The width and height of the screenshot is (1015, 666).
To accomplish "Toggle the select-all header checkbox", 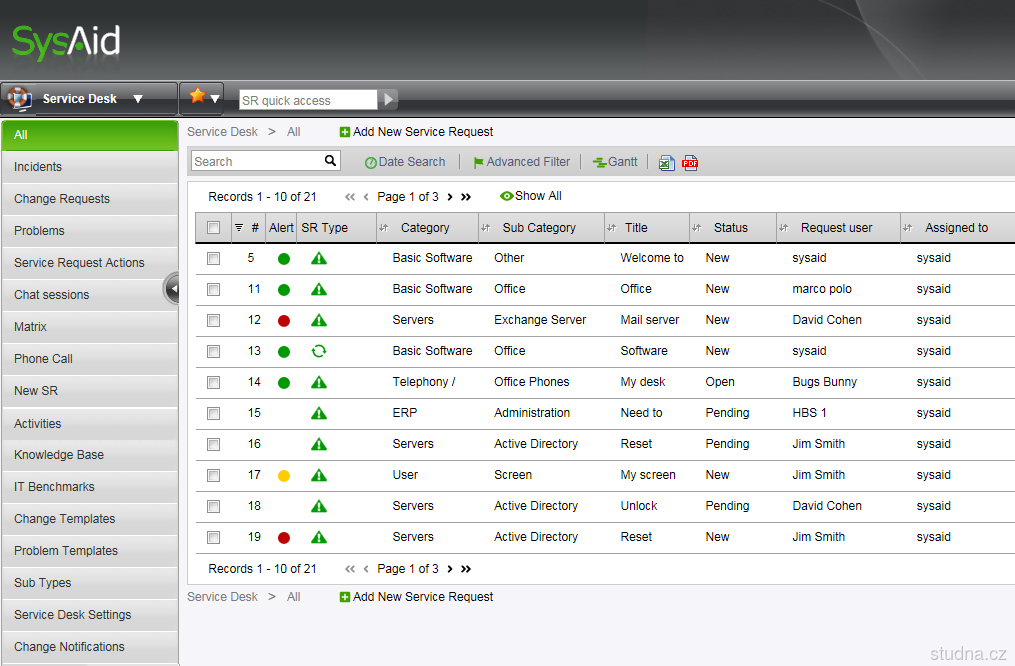I will [213, 228].
